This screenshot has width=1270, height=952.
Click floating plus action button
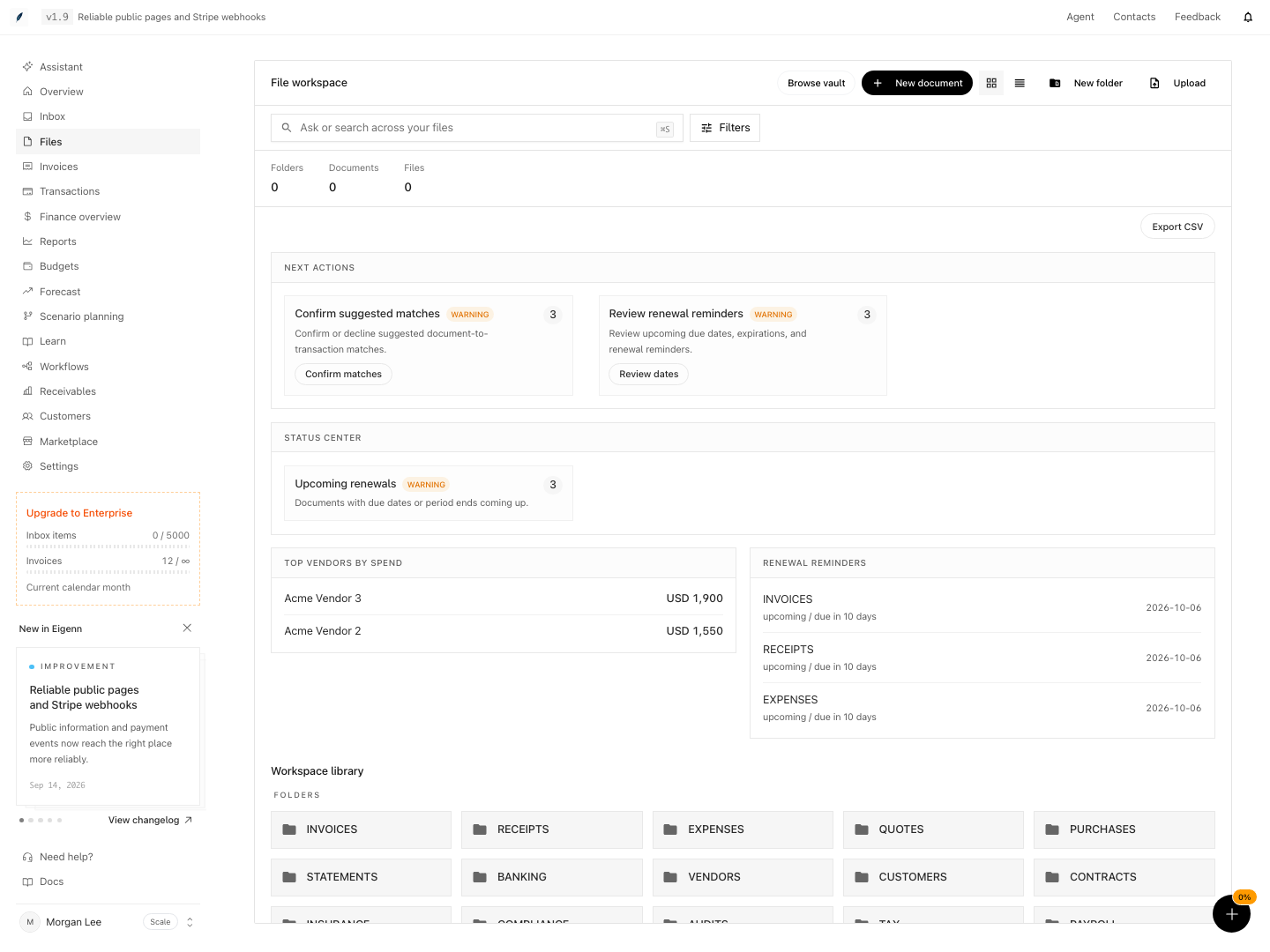(1231, 913)
